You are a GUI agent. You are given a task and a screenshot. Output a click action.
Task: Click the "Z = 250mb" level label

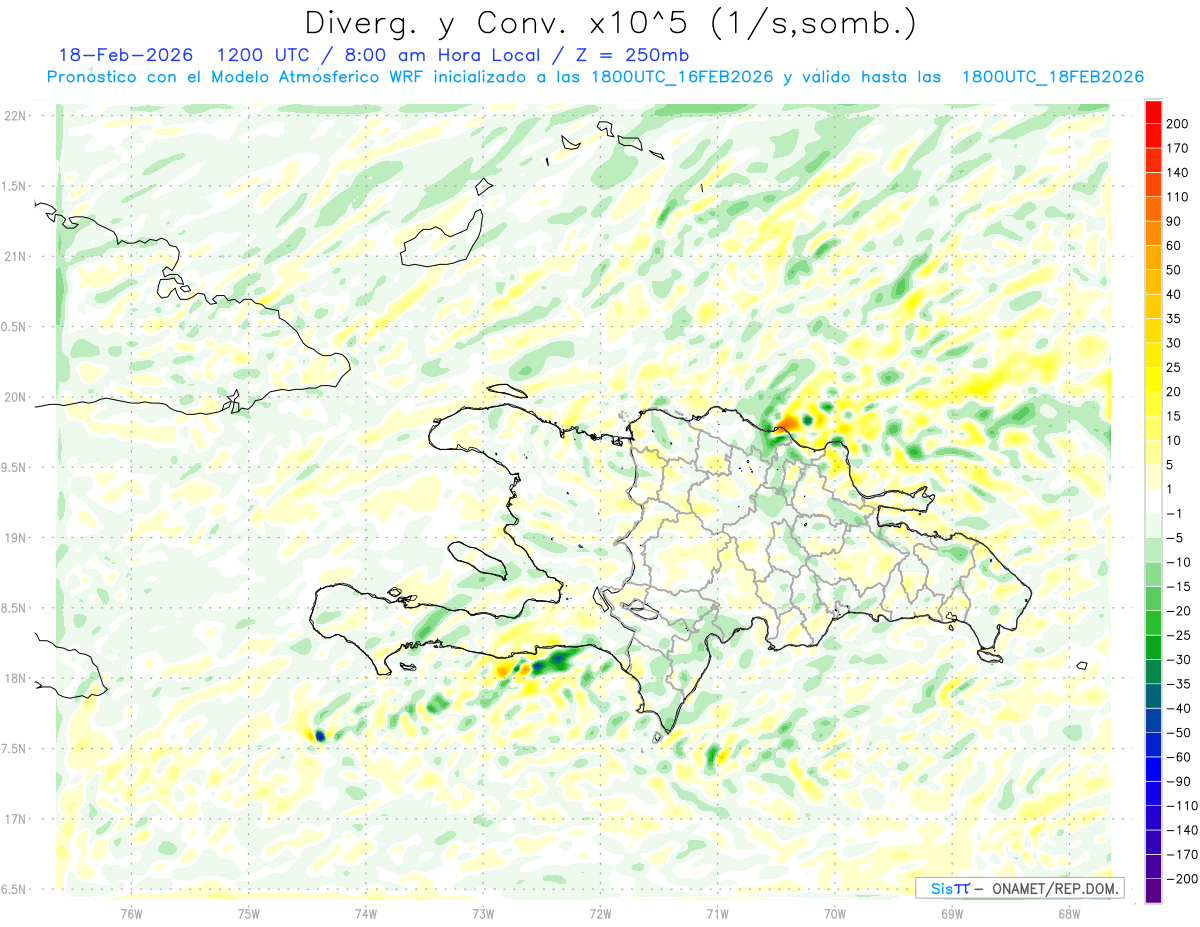[634, 54]
